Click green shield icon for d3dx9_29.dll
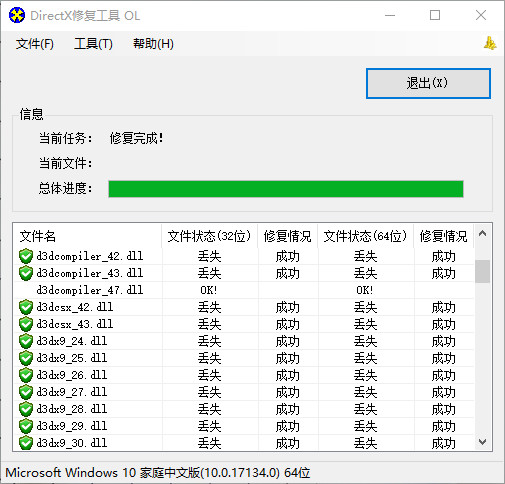This screenshot has width=505, height=484. tap(26, 426)
